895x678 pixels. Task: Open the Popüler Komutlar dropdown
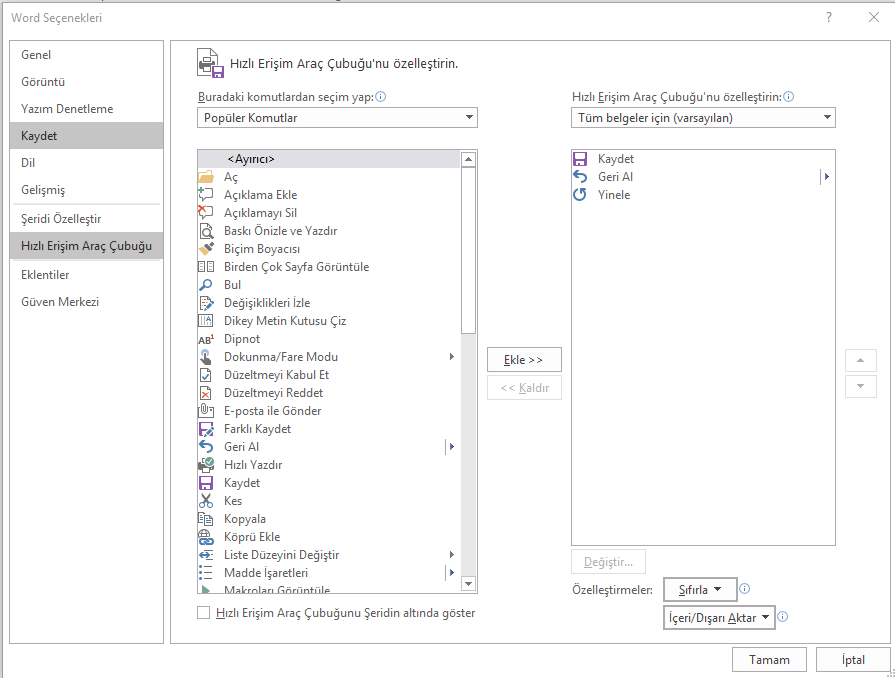(x=337, y=118)
